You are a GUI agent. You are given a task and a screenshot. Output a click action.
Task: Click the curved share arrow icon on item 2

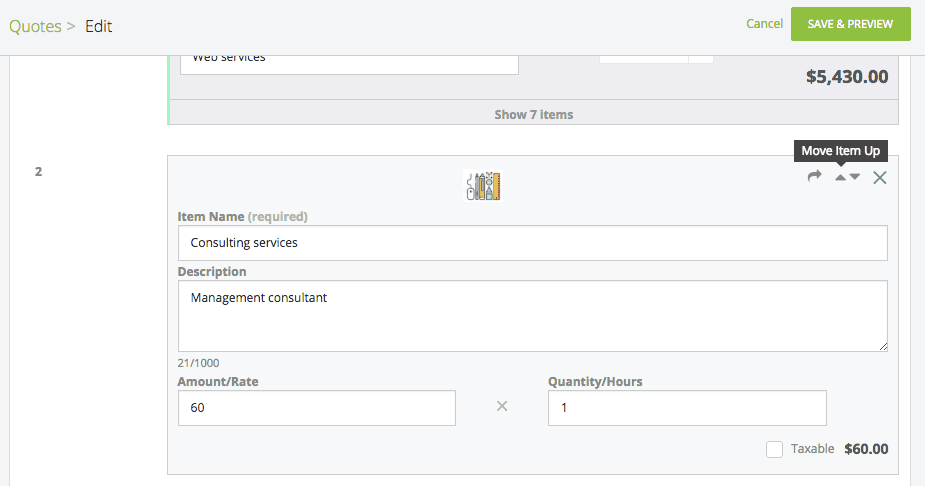[814, 177]
